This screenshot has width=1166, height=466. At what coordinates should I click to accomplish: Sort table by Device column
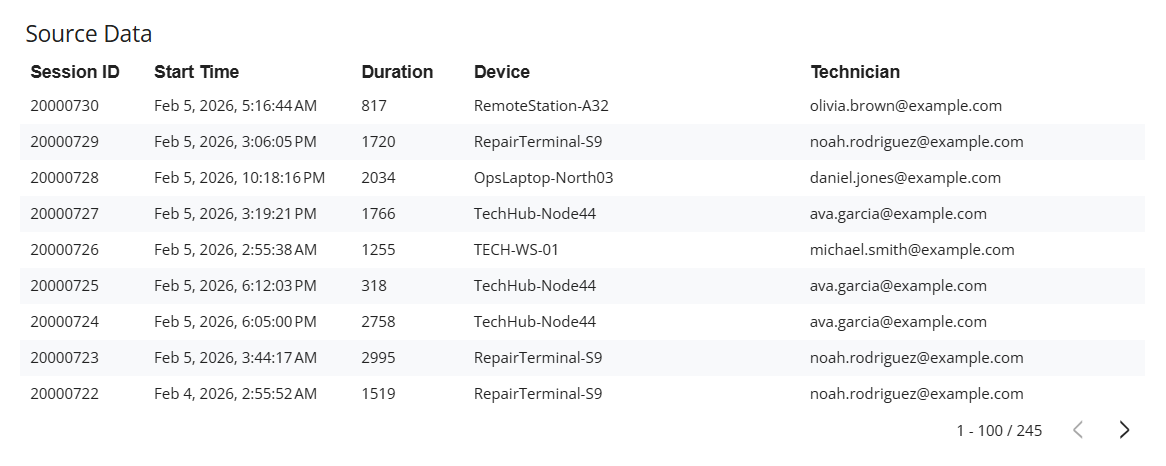[502, 72]
